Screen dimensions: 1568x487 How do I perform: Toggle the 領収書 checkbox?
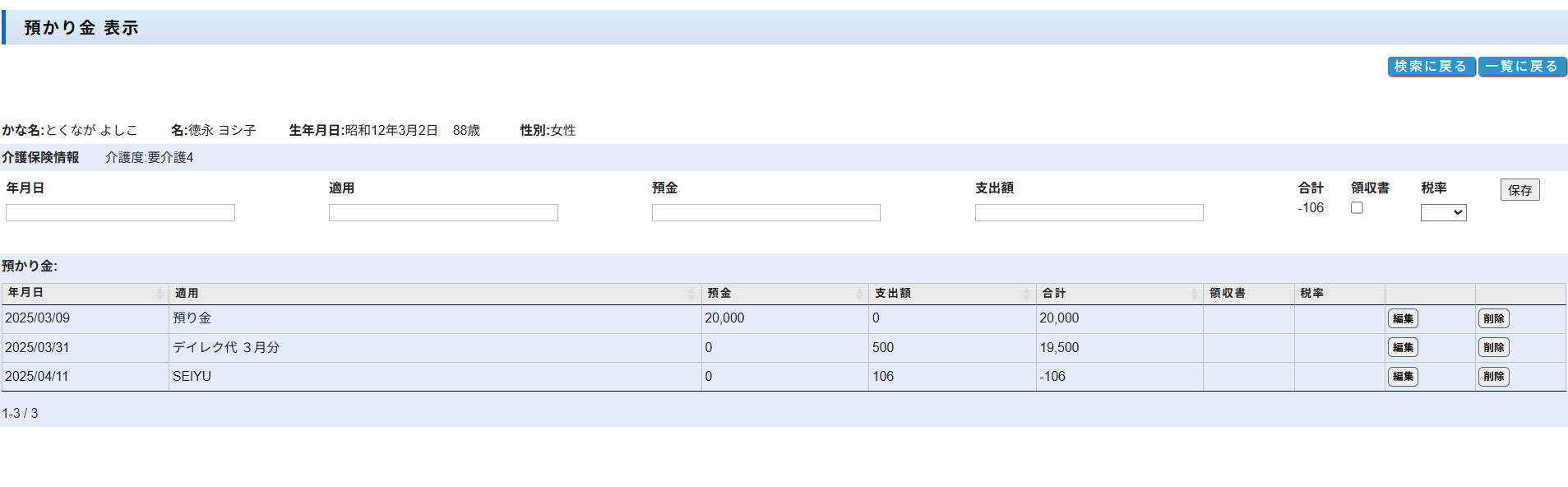(1357, 208)
